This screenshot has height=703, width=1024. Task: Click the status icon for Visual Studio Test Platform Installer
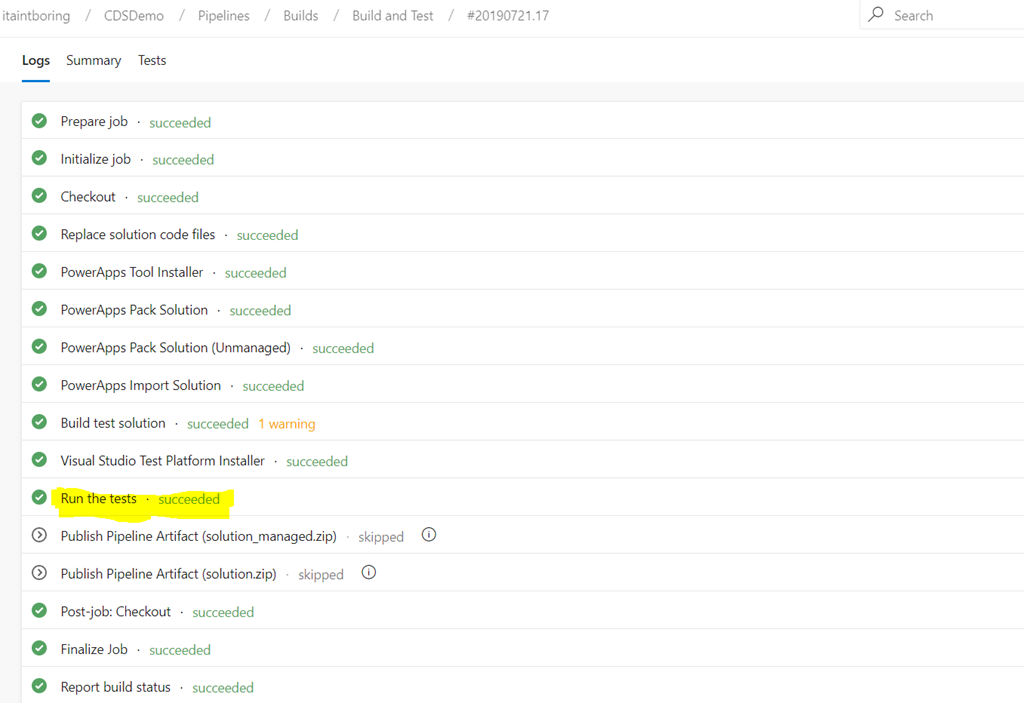pos(39,460)
